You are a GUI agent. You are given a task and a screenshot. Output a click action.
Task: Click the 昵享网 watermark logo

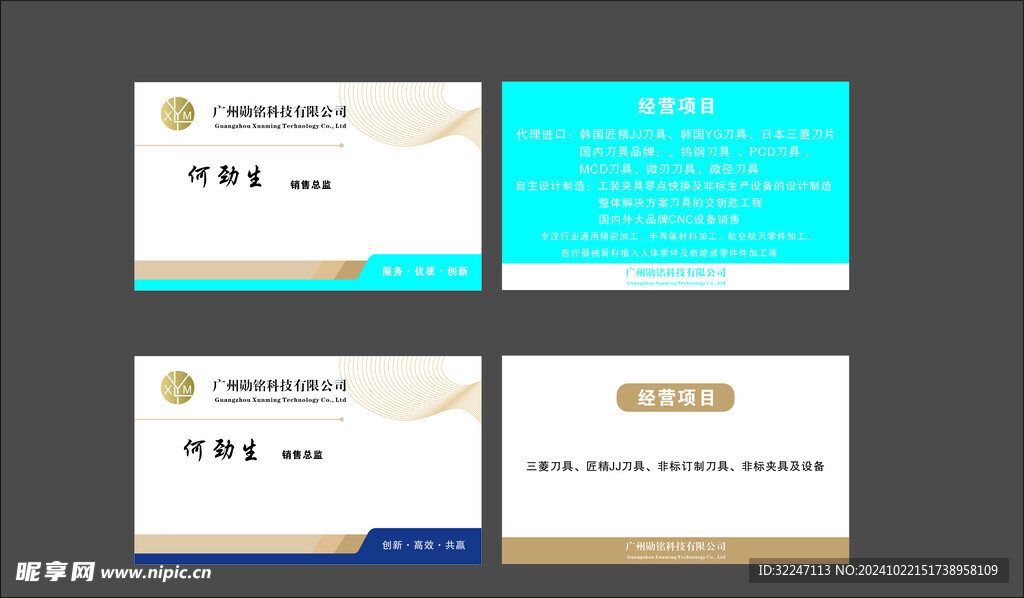point(55,572)
